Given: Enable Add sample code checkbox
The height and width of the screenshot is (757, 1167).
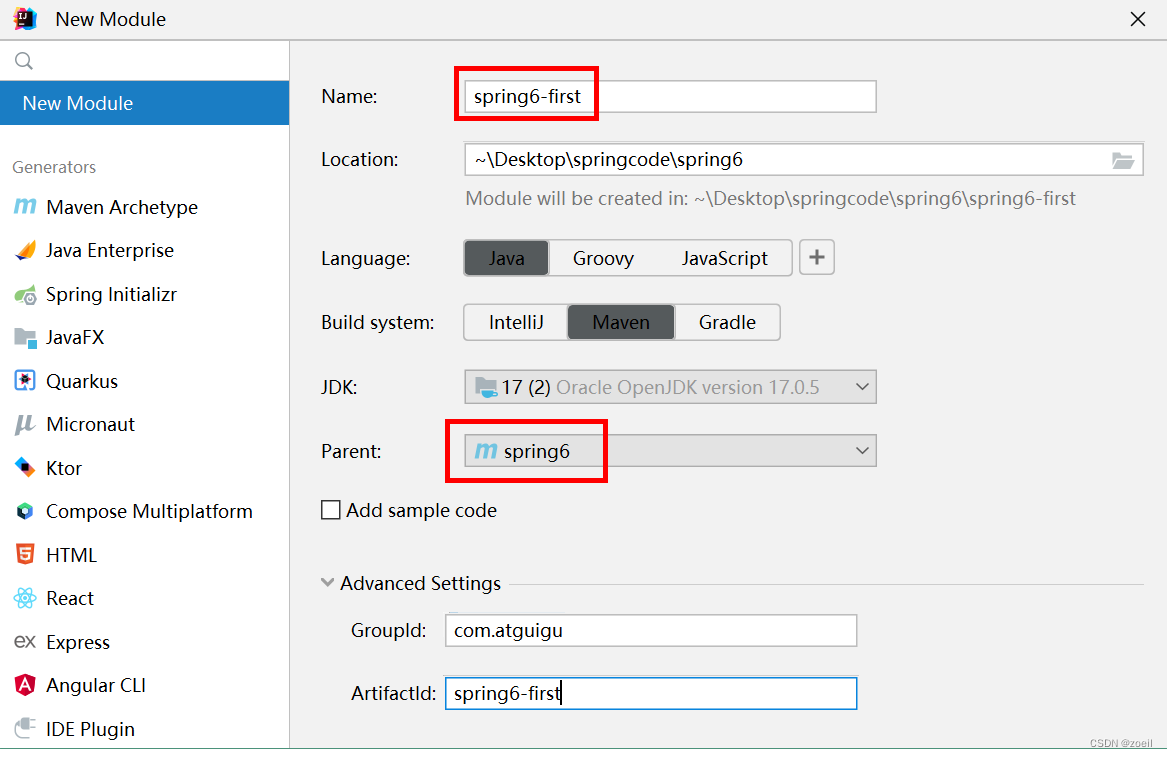Looking at the screenshot, I should coord(330,510).
